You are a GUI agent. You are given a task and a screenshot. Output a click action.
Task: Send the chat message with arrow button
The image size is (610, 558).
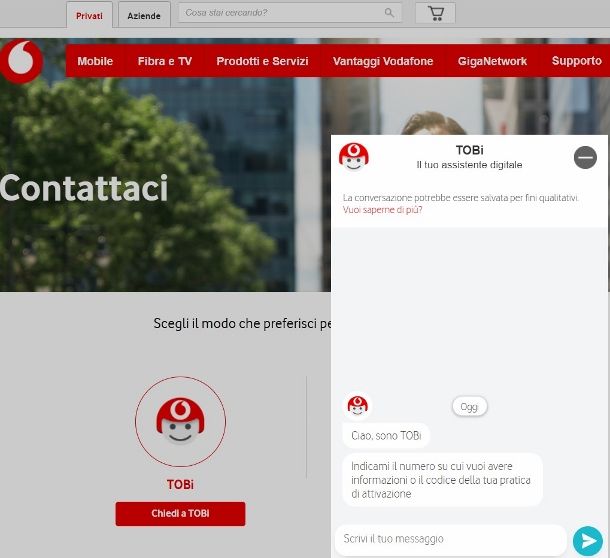tap(587, 540)
